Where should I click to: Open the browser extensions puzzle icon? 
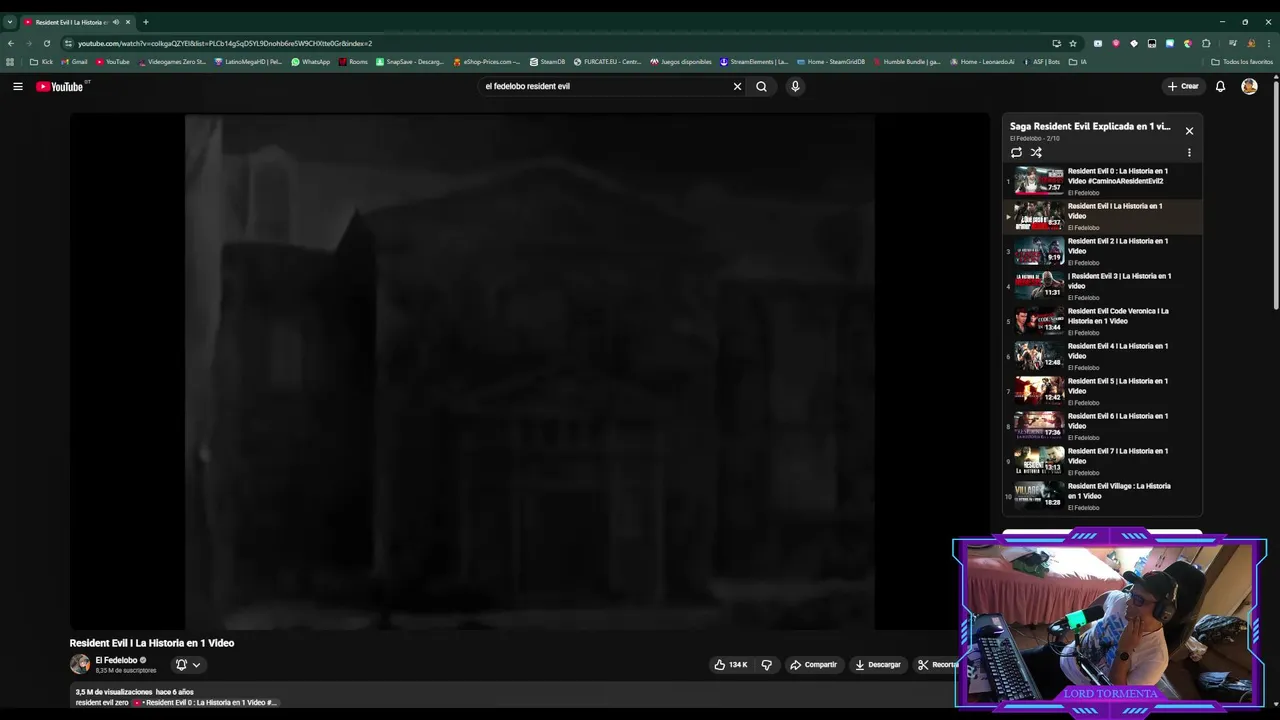point(1206,43)
